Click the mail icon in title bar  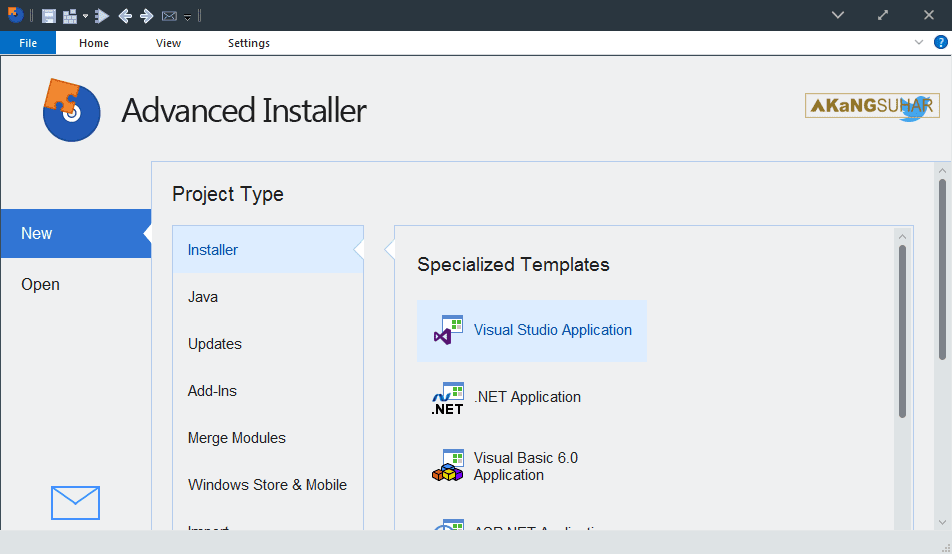[169, 15]
